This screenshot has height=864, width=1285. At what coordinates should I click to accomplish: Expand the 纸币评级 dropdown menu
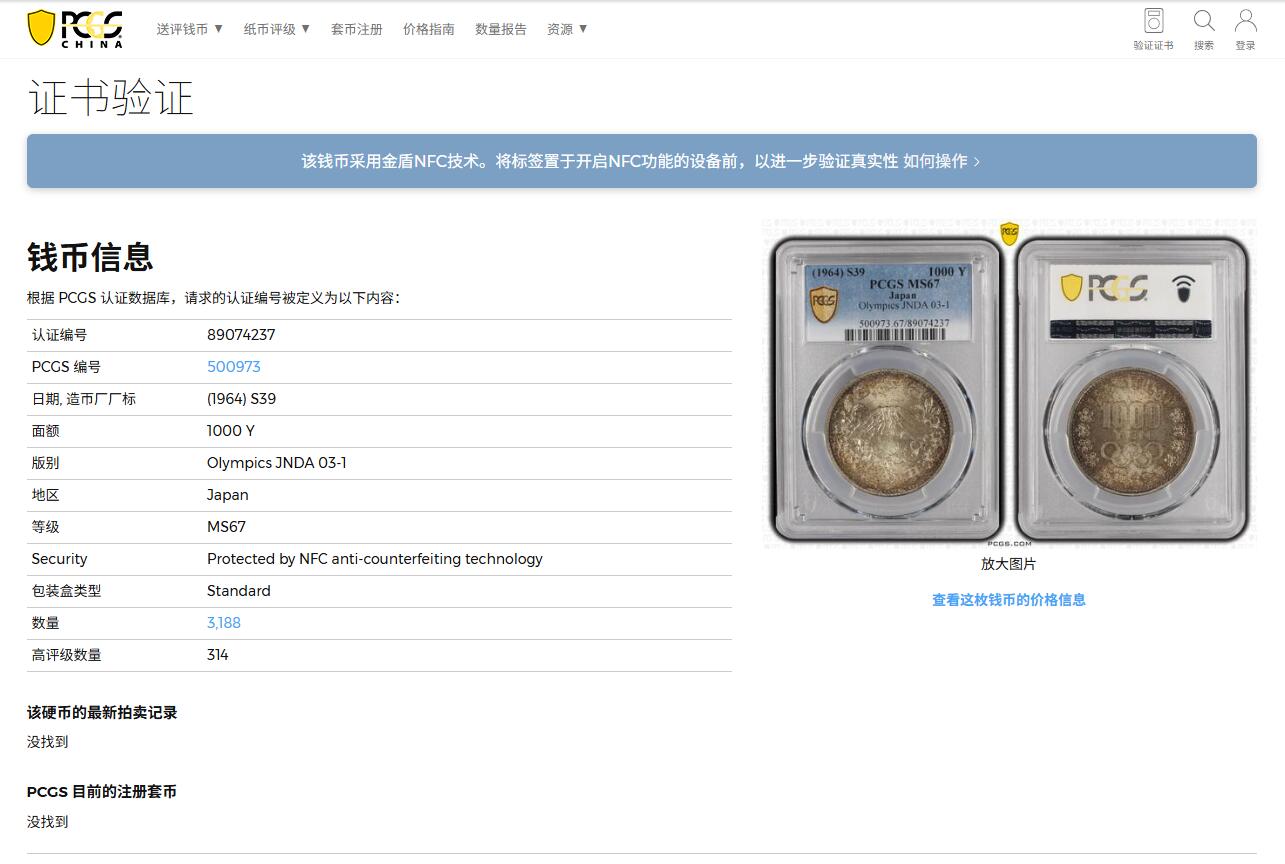point(277,29)
